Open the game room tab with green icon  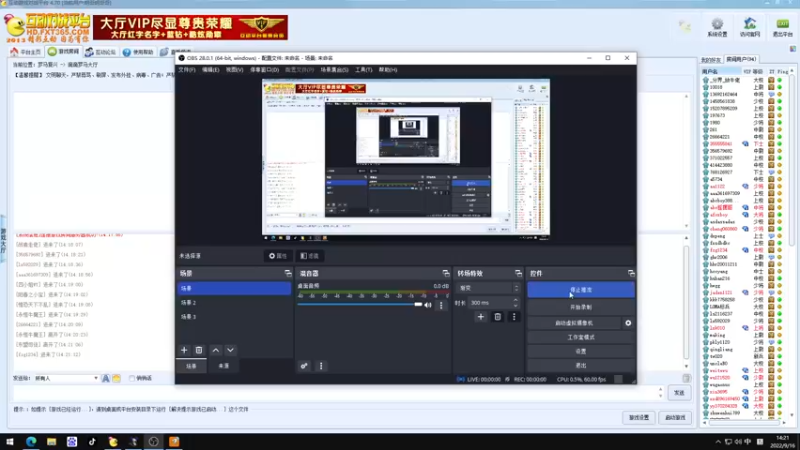tap(64, 52)
